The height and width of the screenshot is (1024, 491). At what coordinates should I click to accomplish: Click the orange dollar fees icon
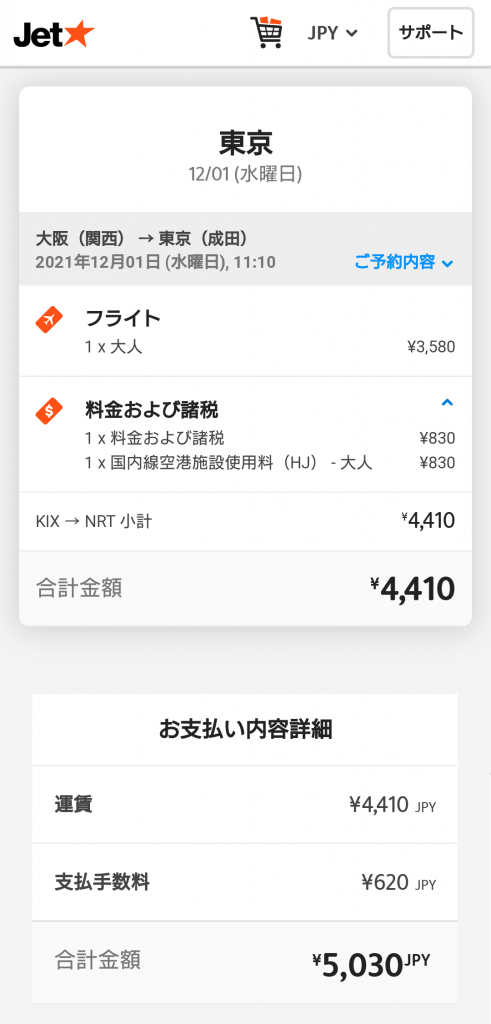49,411
